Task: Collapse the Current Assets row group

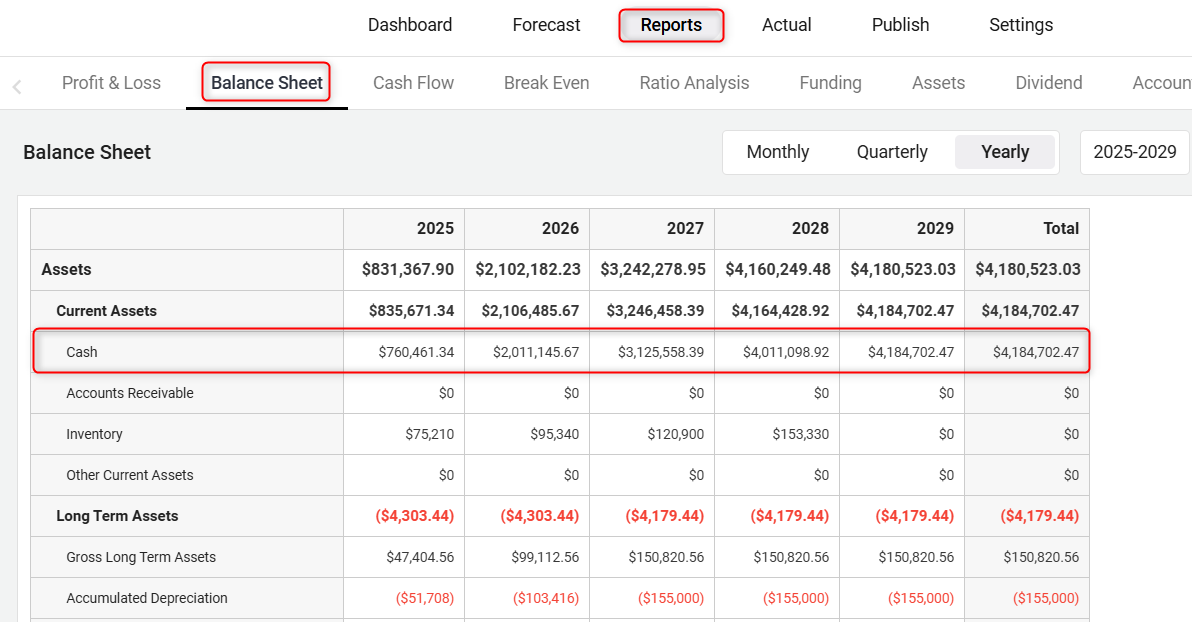Action: (x=106, y=311)
